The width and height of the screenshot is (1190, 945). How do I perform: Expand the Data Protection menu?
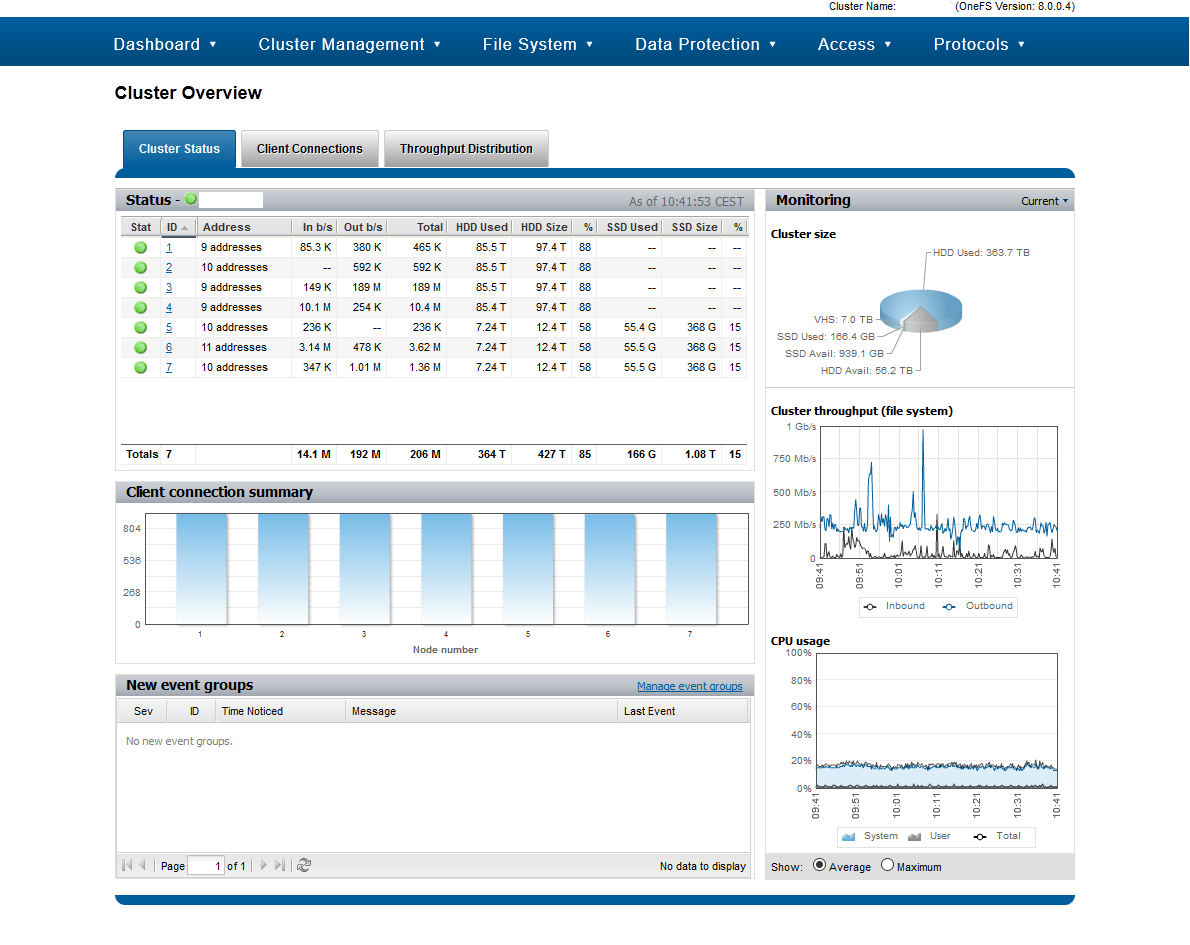click(x=705, y=44)
